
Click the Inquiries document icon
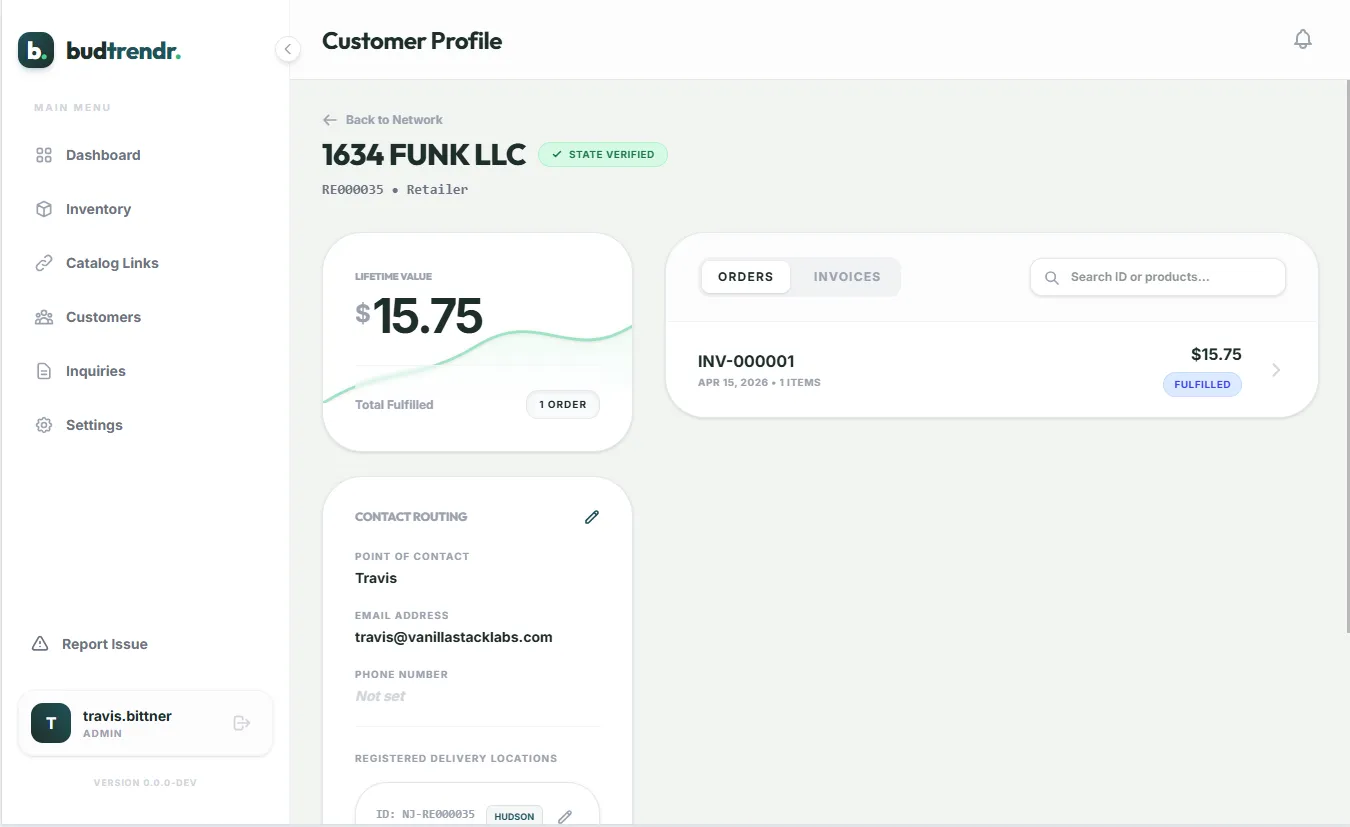pyautogui.click(x=44, y=371)
